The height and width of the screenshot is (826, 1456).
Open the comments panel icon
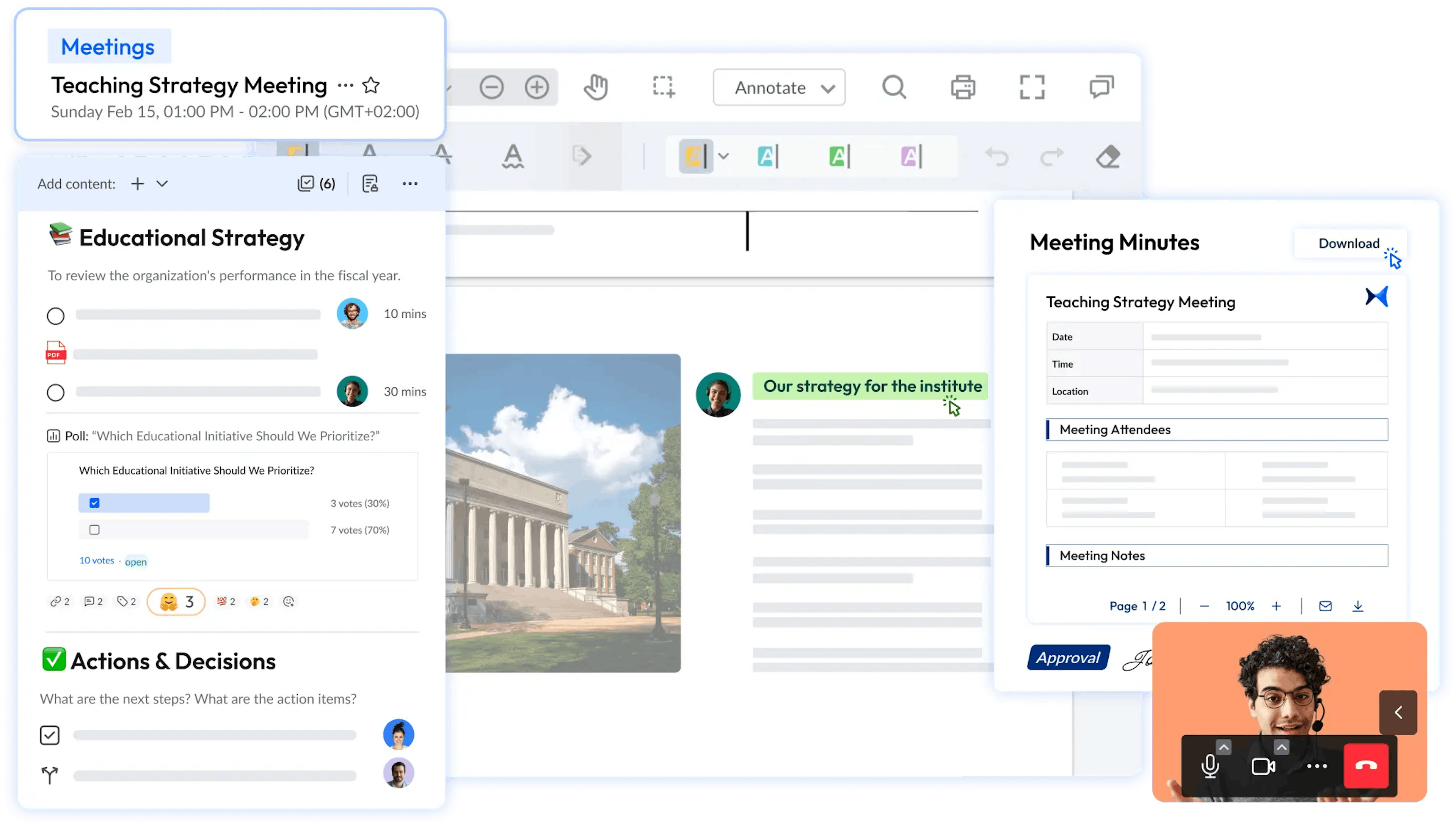click(x=1101, y=87)
